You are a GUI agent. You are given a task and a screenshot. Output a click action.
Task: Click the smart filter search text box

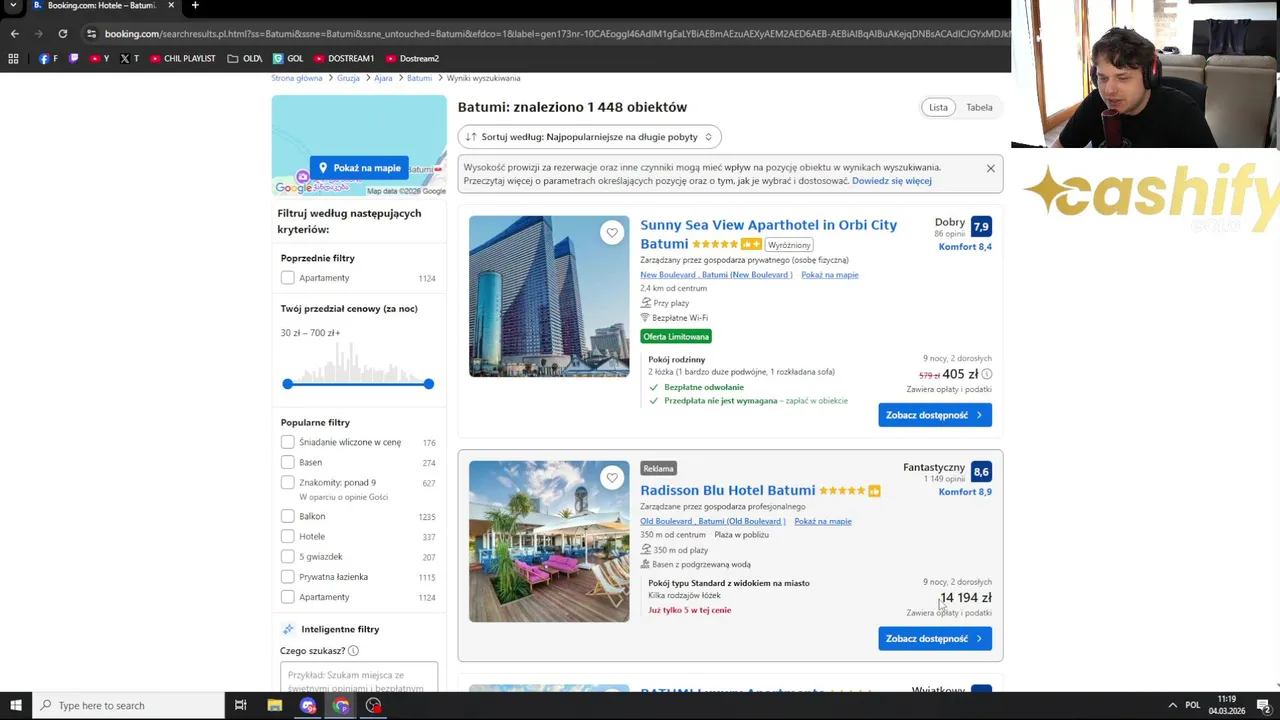359,677
